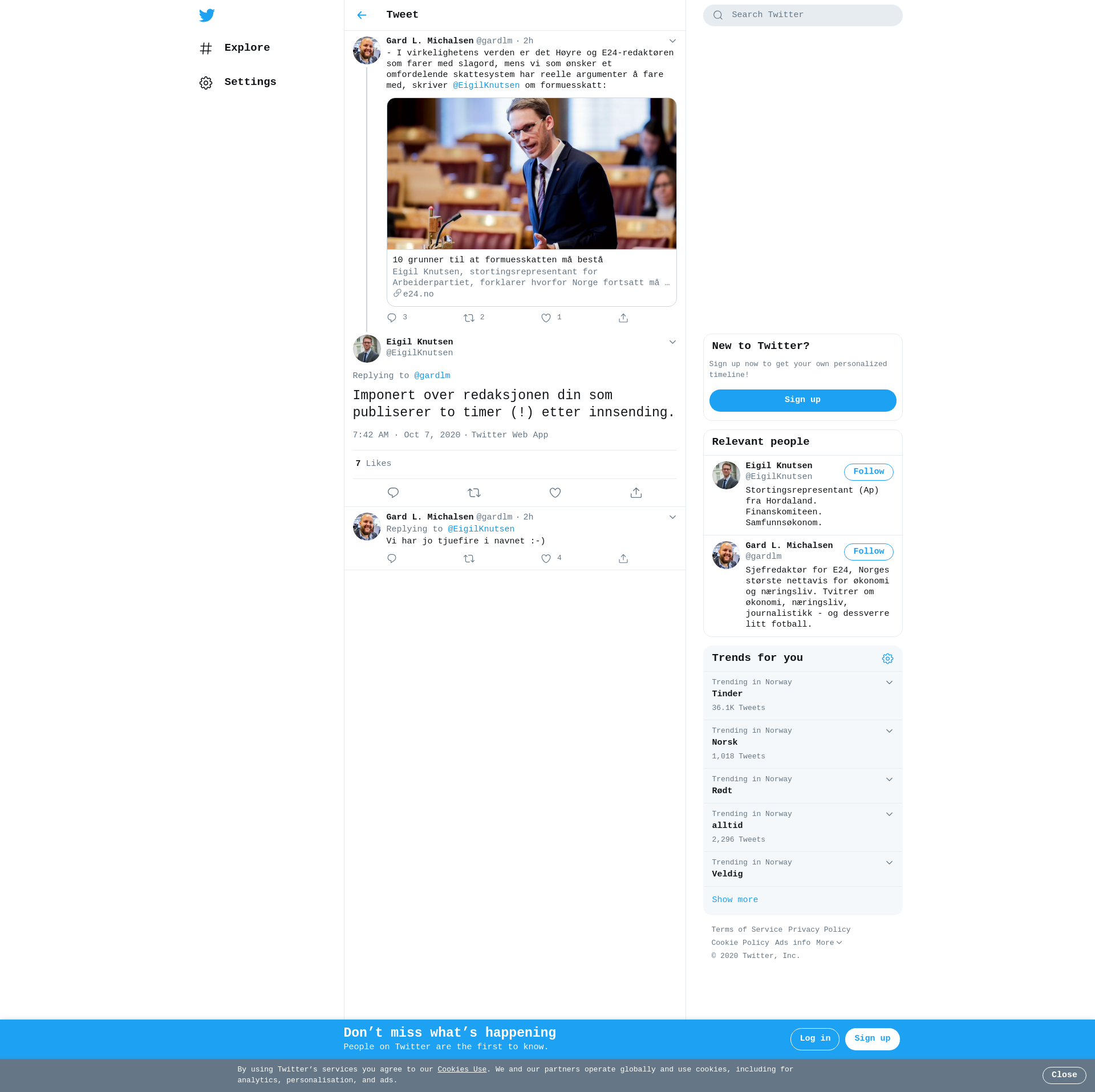Viewport: 1095px width, 1092px height.
Task: Open Gard's avatar in Relevant people
Action: 726,555
